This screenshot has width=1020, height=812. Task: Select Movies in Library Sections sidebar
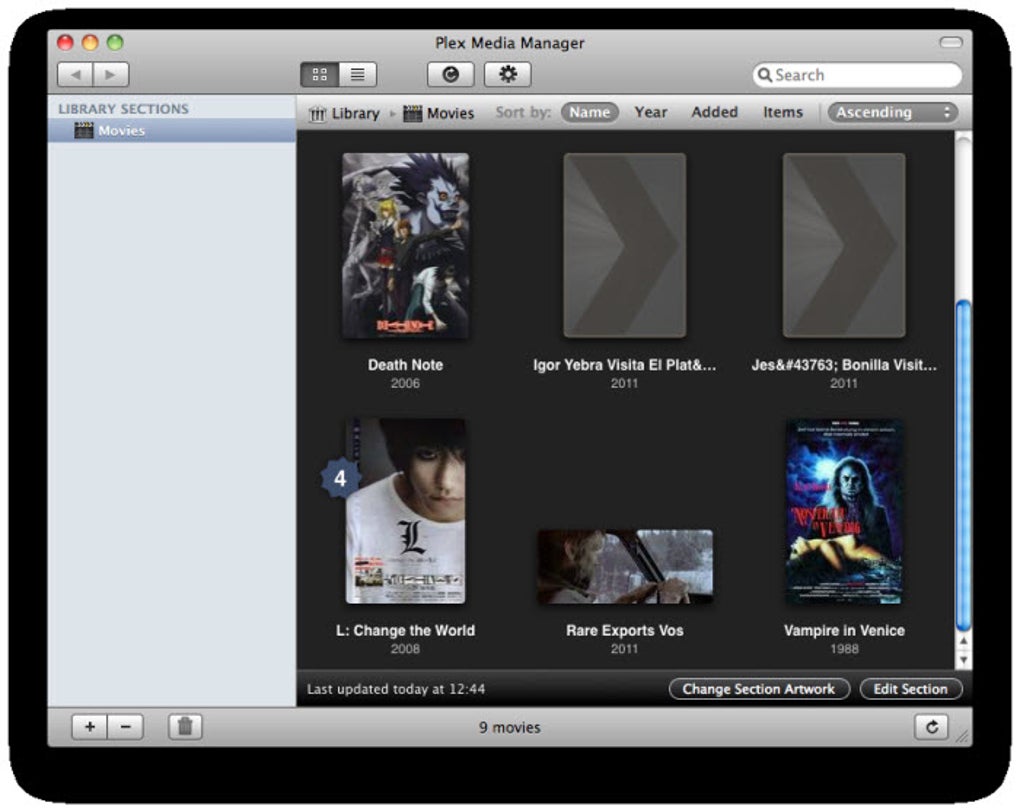[x=172, y=131]
